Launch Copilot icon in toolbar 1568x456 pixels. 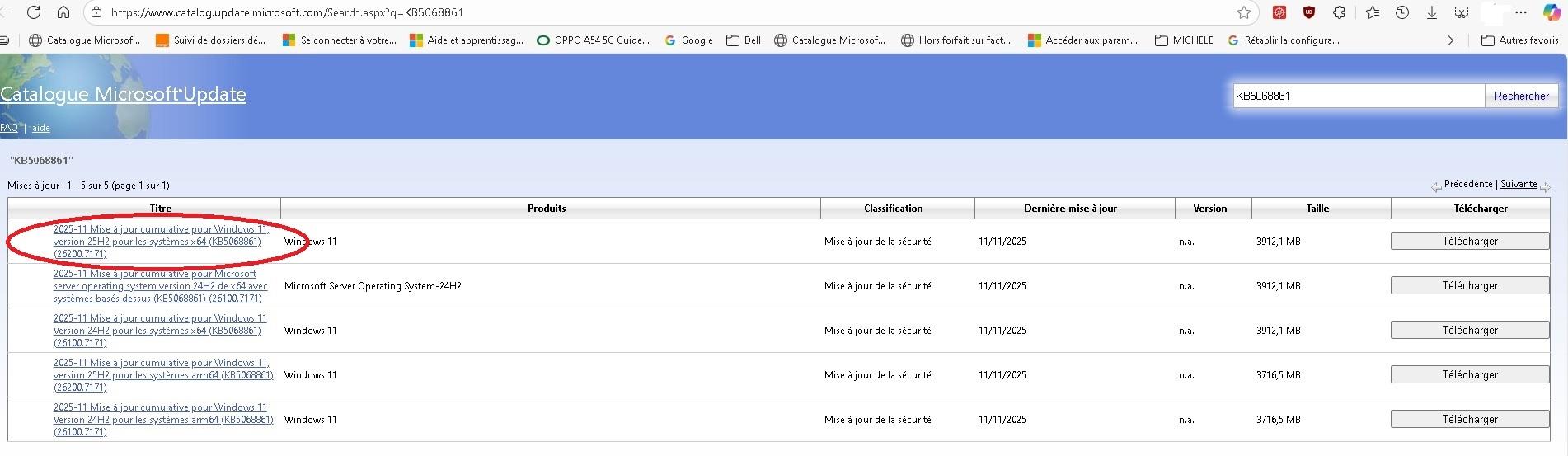[1552, 12]
